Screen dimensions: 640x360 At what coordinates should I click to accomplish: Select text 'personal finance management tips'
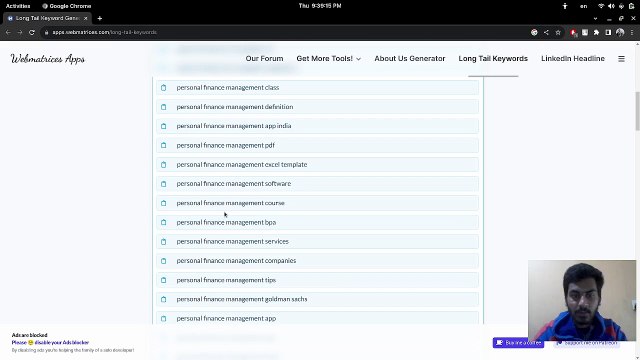point(226,280)
